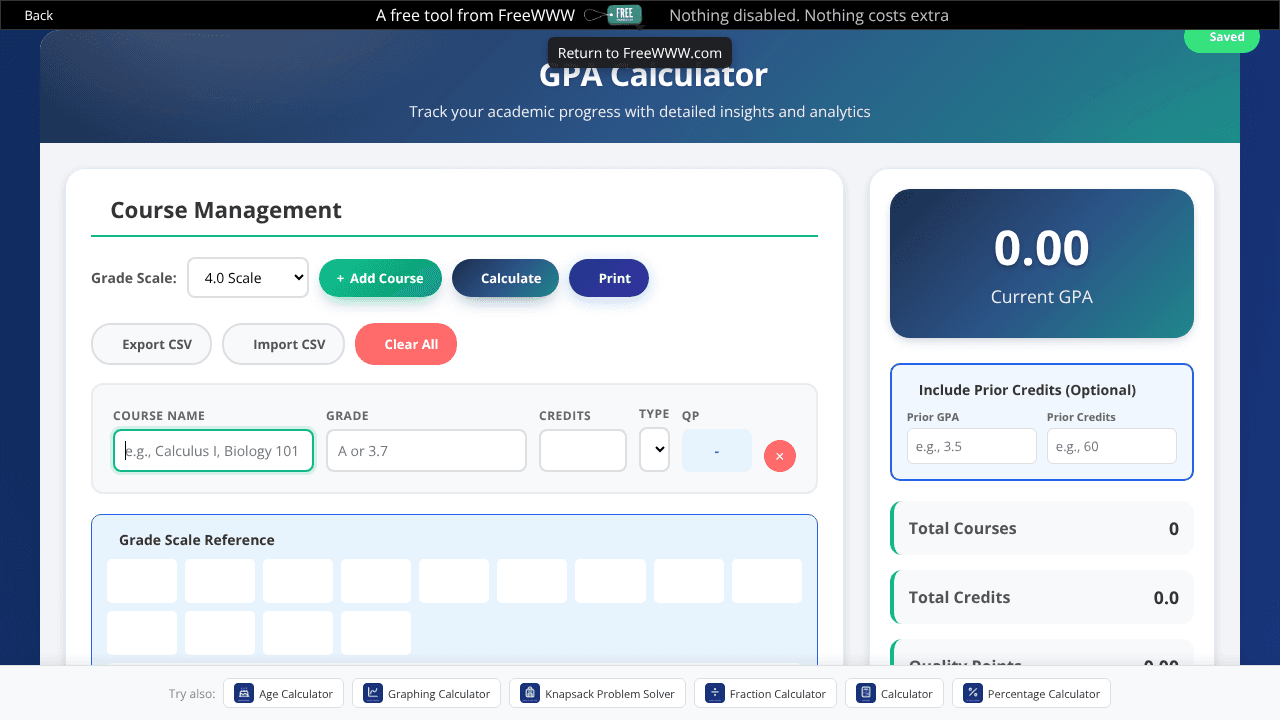1280x720 pixels.
Task: Click the Total Credits stat row
Action: (x=1042, y=597)
